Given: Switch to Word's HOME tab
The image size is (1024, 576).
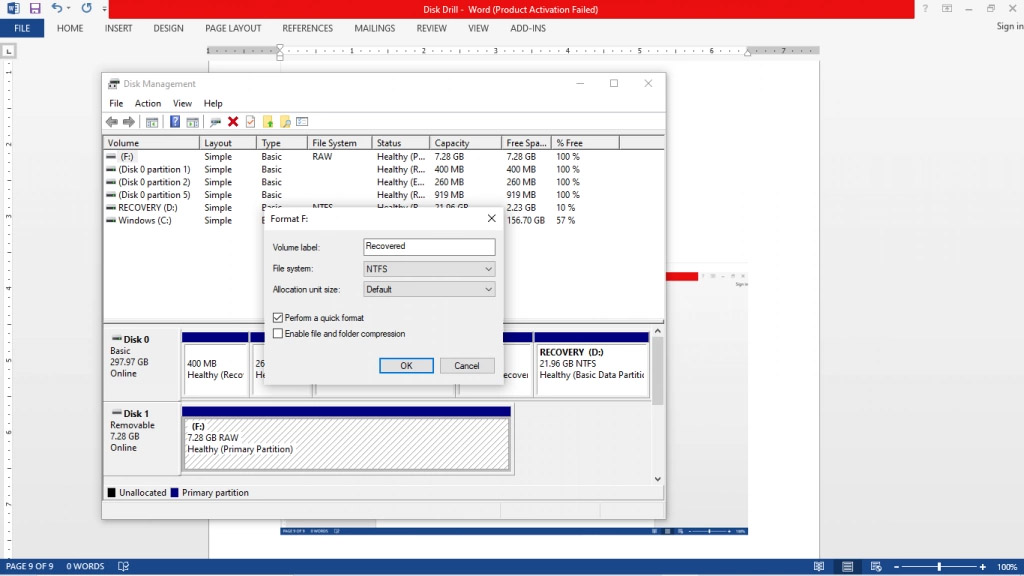Looking at the screenshot, I should pos(70,29).
